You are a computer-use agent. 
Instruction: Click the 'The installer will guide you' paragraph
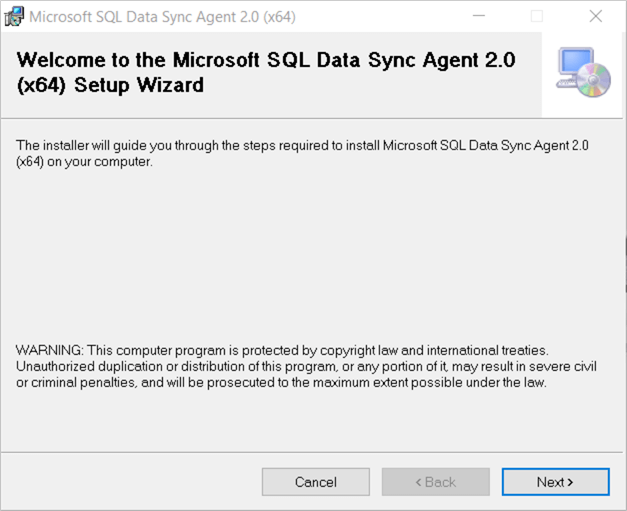(x=302, y=153)
